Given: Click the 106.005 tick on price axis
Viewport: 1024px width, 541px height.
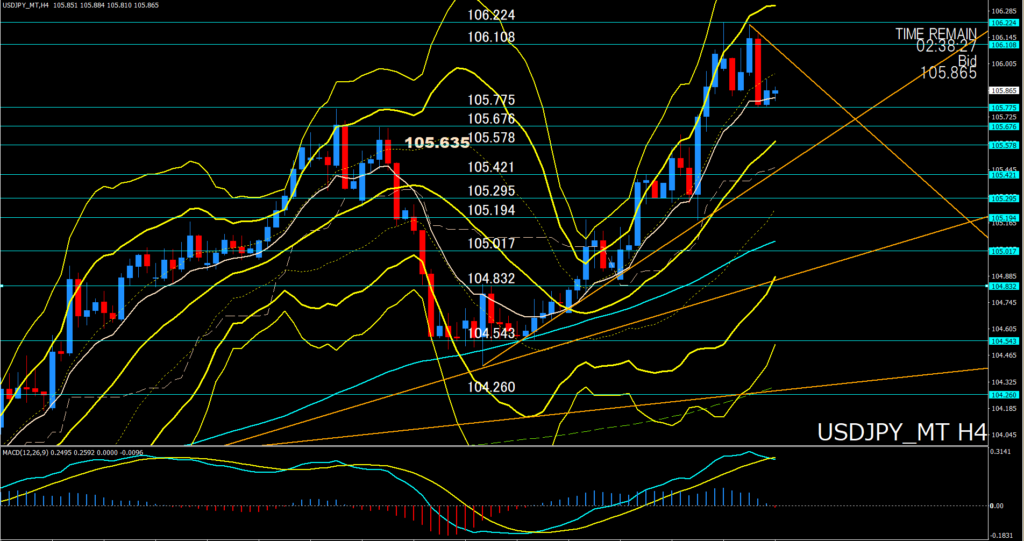Looking at the screenshot, I should tap(1002, 64).
